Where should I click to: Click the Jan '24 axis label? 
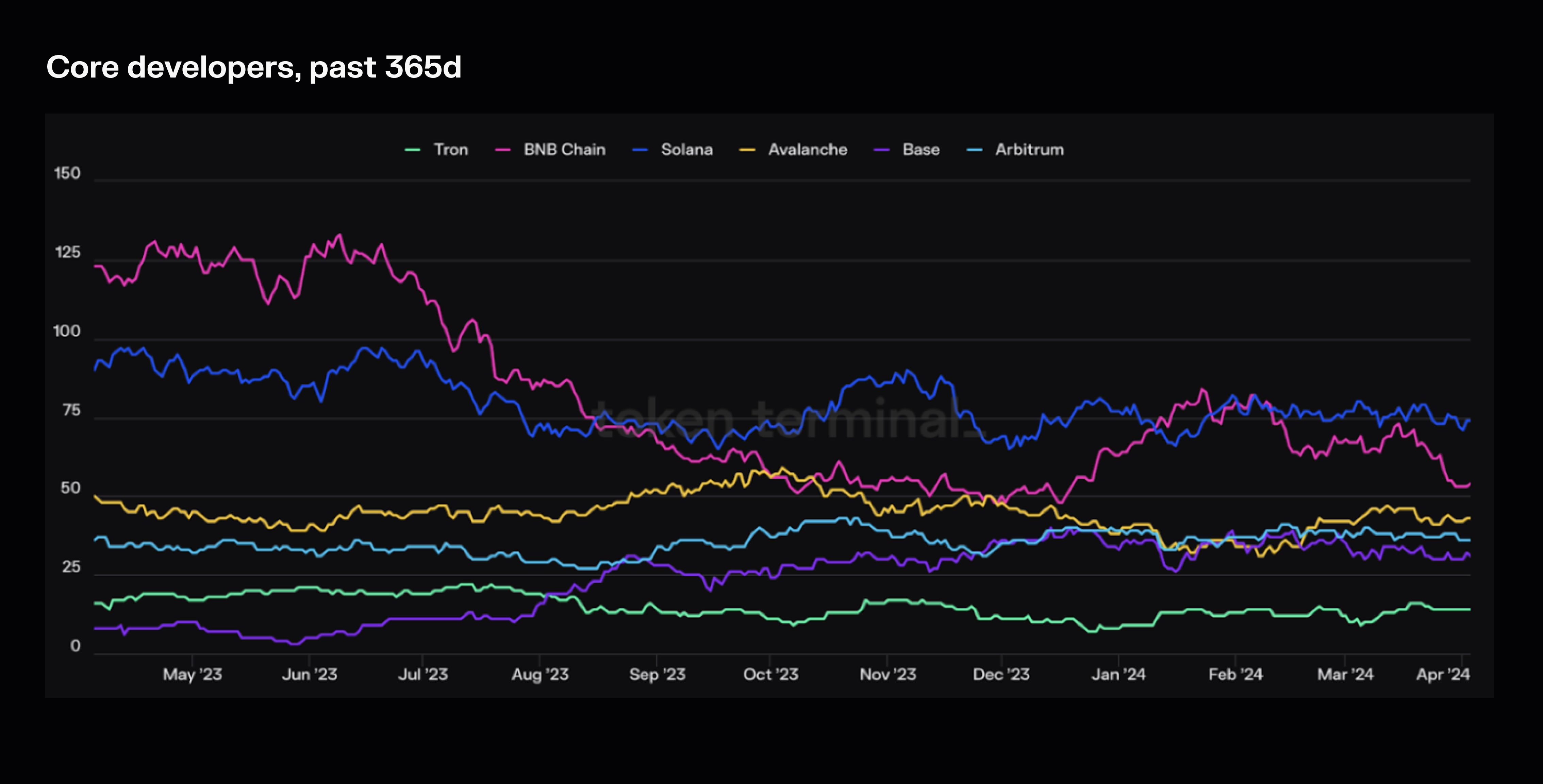click(1118, 675)
